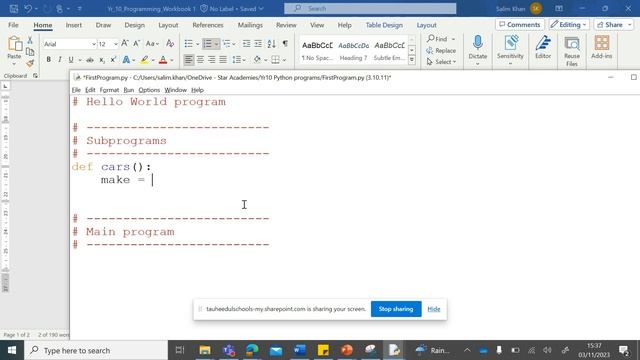Click Find in Editing group
The image size is (640, 360).
tap(438, 39)
